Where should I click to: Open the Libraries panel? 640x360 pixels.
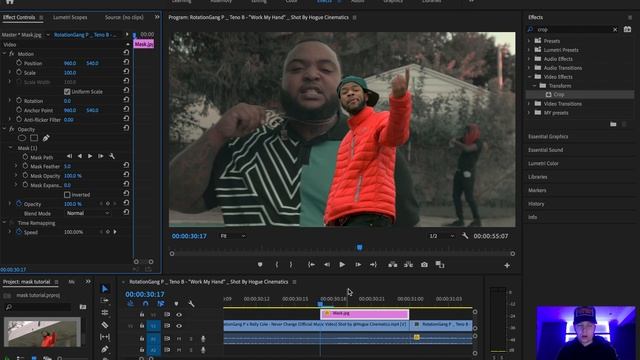pyautogui.click(x=538, y=177)
